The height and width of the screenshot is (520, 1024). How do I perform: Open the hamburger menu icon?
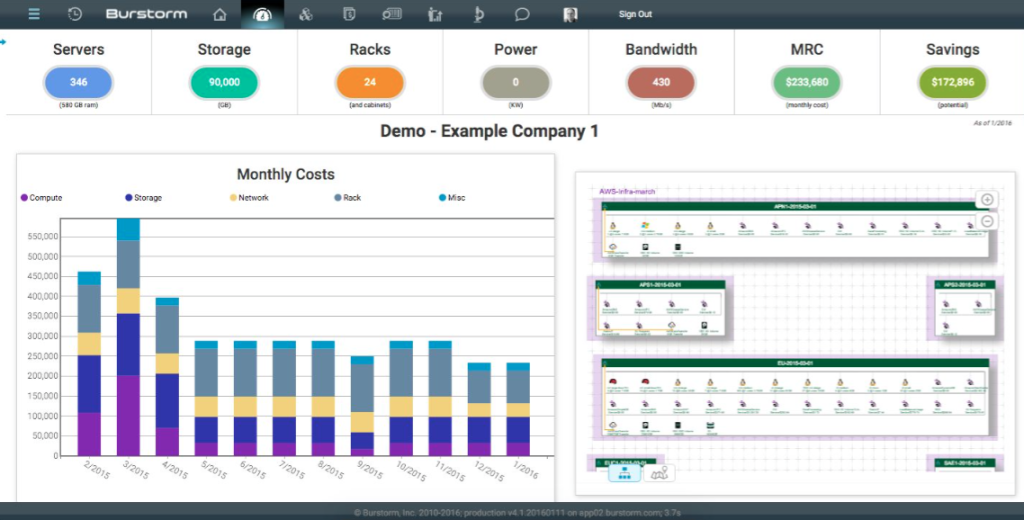tap(34, 14)
